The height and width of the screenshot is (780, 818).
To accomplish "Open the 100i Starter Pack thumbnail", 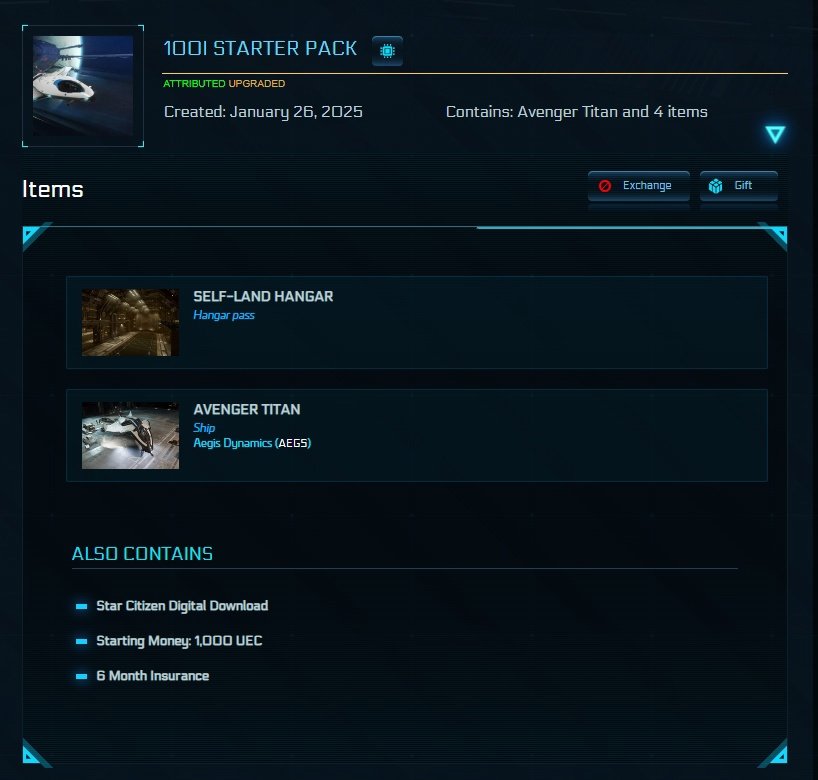I will point(83,86).
